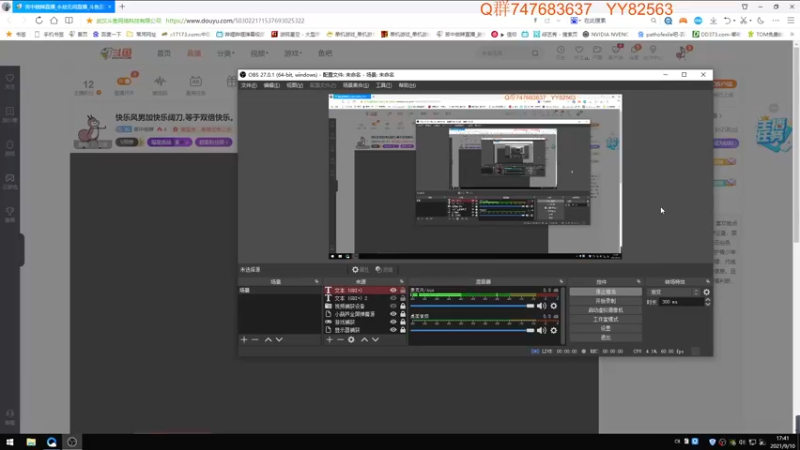Mute the second audio mixer channel
800x450 pixels.
[x=541, y=331]
